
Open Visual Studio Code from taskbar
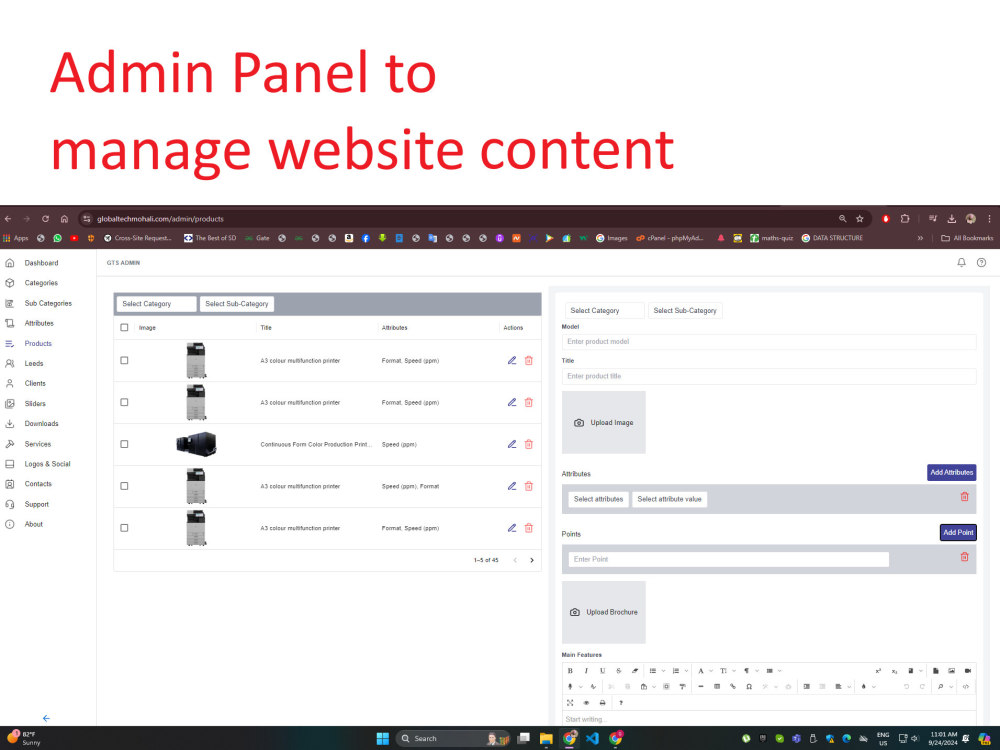click(x=592, y=738)
